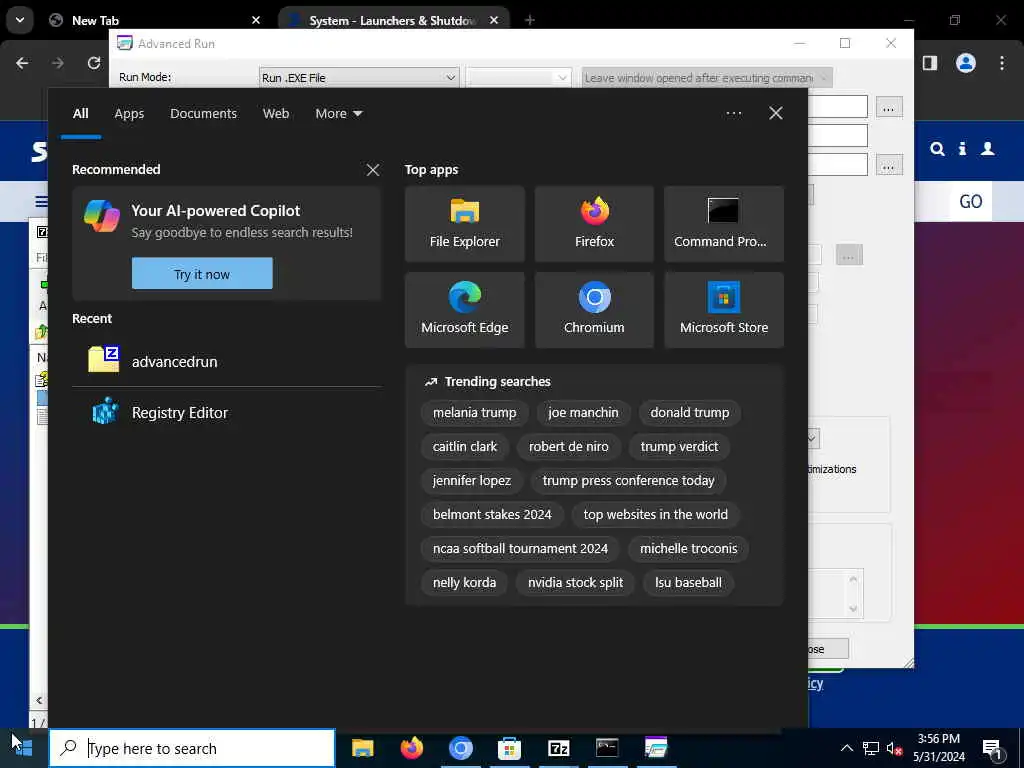Open the notification center icon
1024x768 pixels.
pyautogui.click(x=992, y=749)
